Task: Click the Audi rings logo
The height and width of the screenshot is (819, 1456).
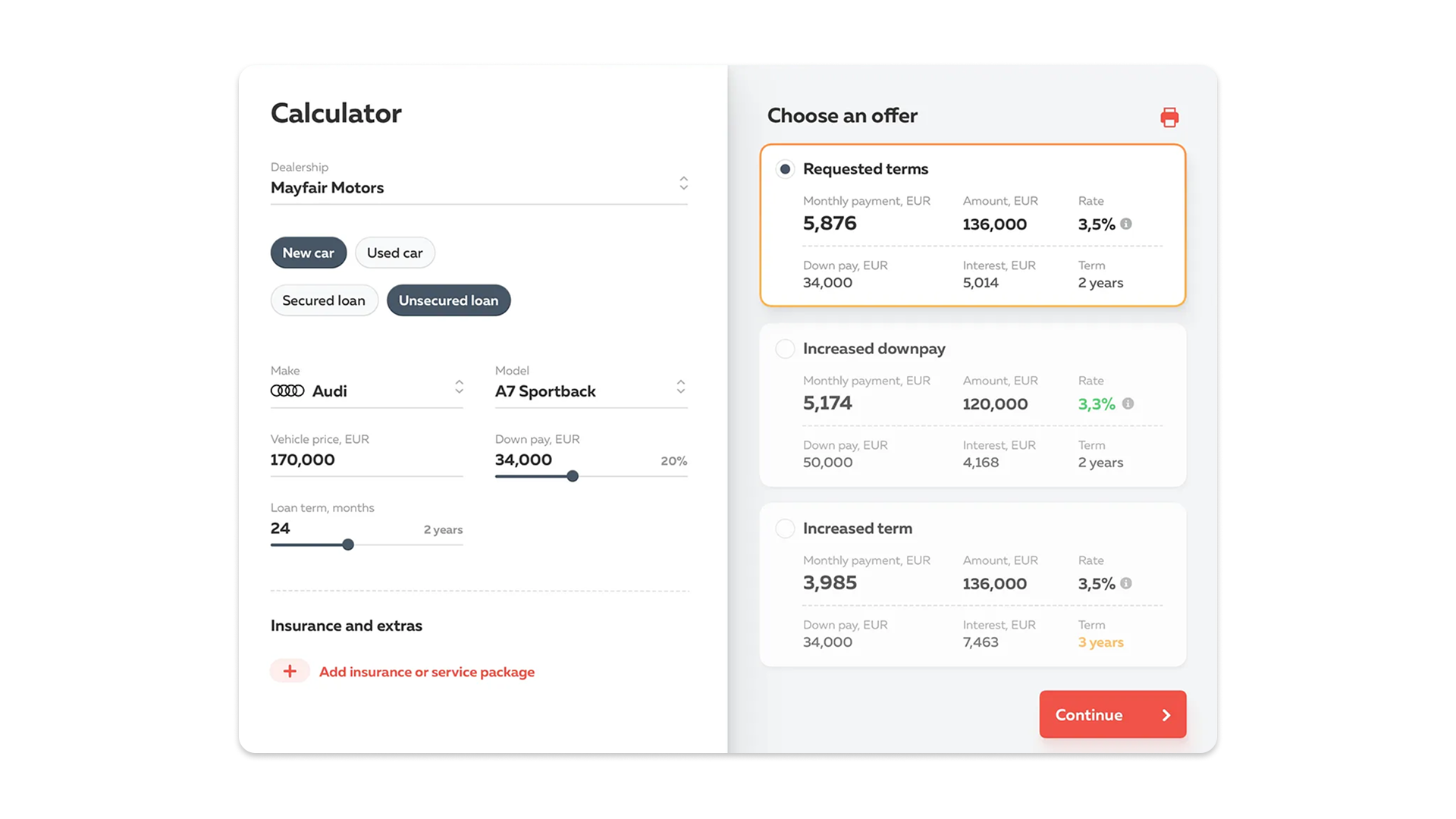Action: coord(287,391)
